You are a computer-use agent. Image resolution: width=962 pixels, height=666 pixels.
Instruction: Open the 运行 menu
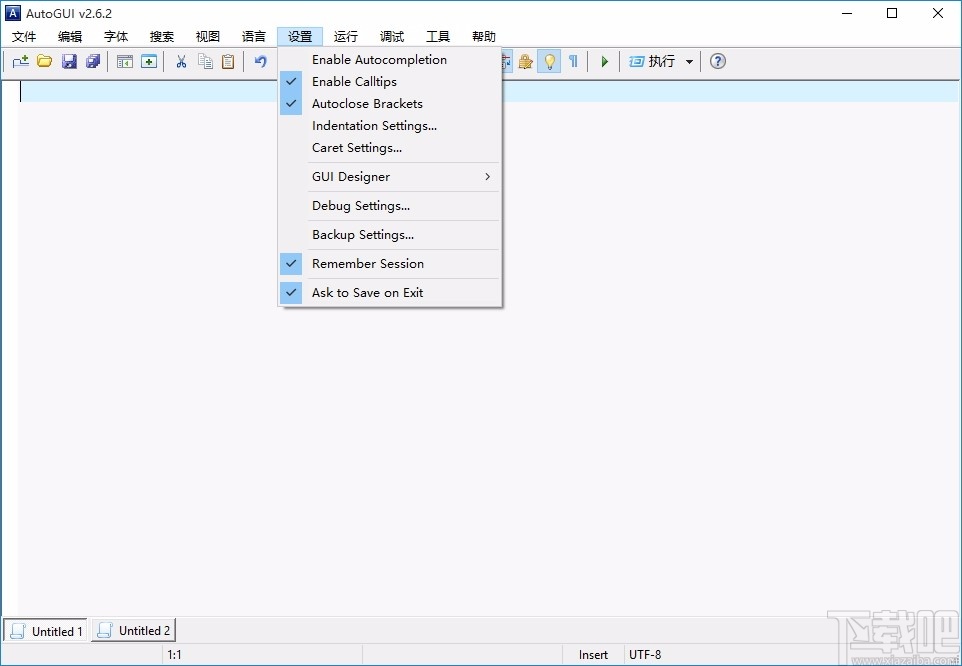click(x=345, y=36)
